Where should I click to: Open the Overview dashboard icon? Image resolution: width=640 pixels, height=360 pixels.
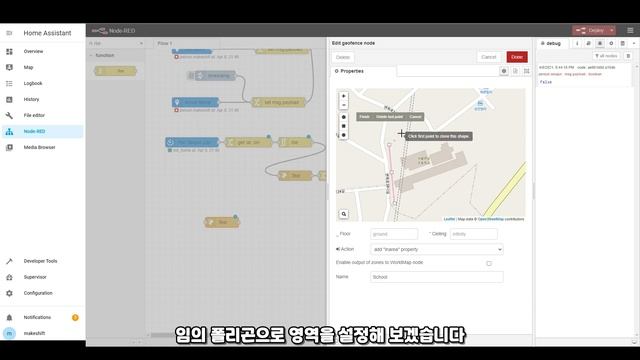9,51
